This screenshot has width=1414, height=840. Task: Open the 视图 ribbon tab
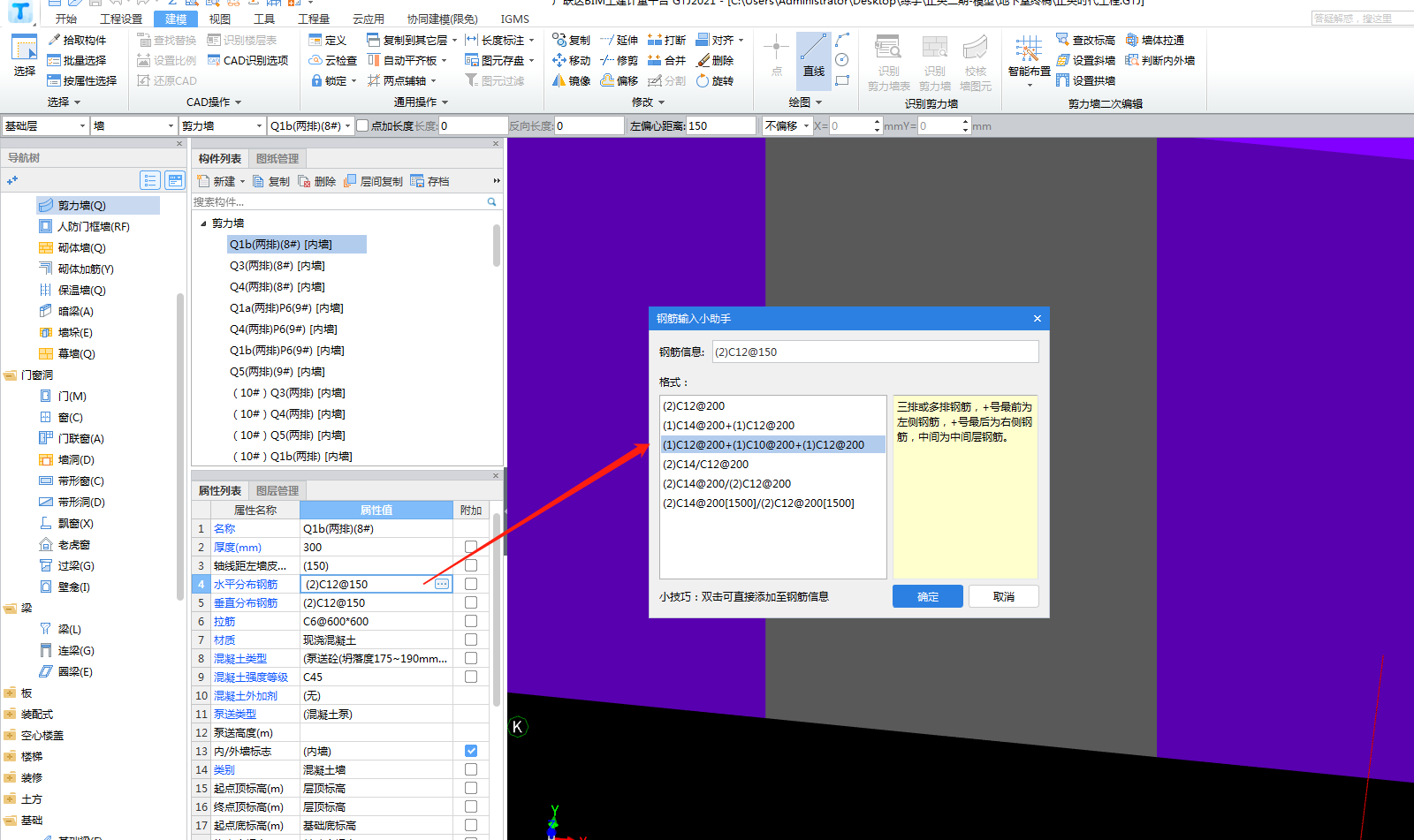[219, 19]
